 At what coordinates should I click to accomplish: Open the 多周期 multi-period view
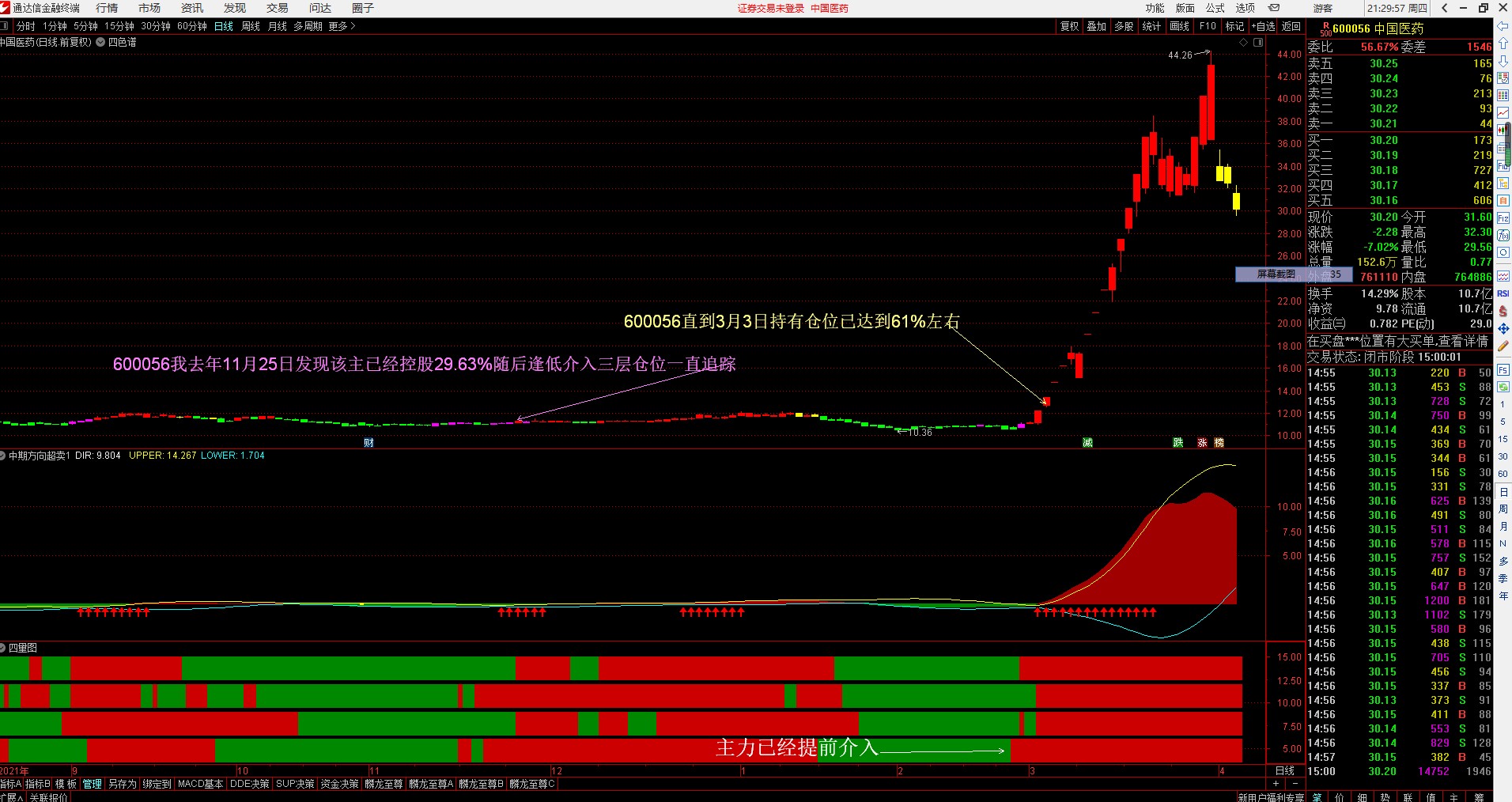(x=308, y=26)
